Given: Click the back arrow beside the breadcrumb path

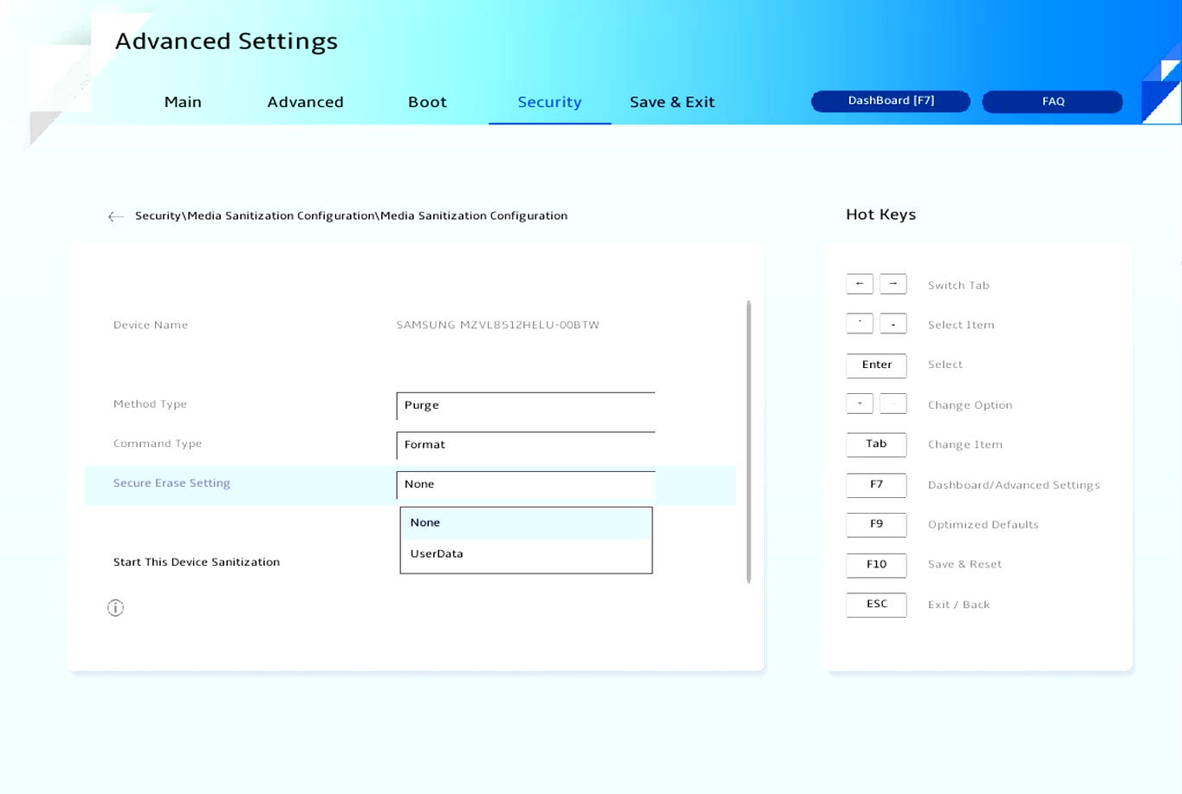Looking at the screenshot, I should (116, 216).
